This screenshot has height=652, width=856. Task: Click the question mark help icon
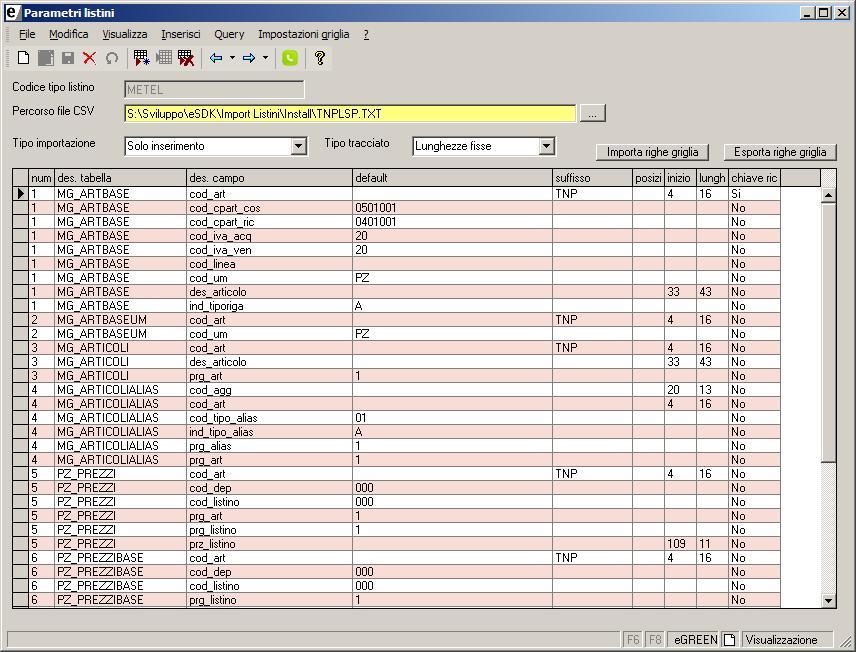click(320, 58)
